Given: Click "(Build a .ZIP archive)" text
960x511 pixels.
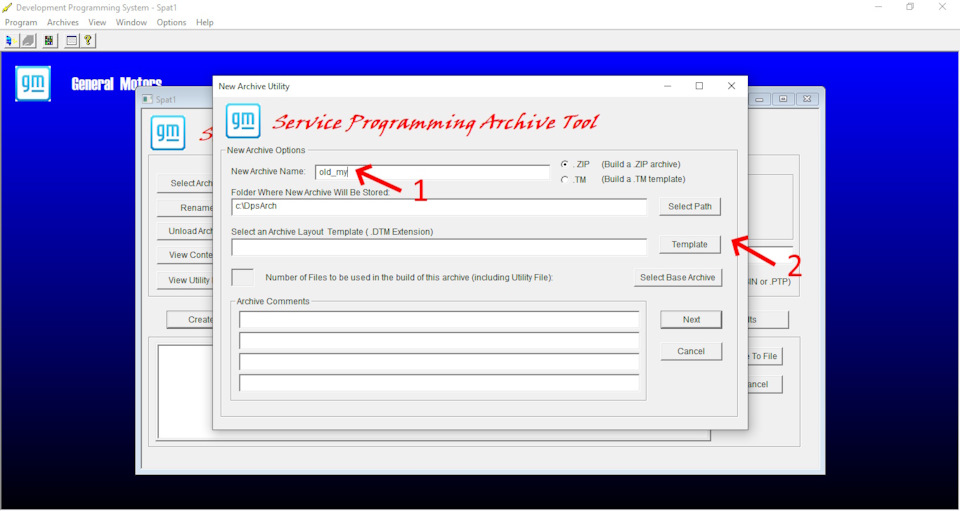Looking at the screenshot, I should 640,165.
